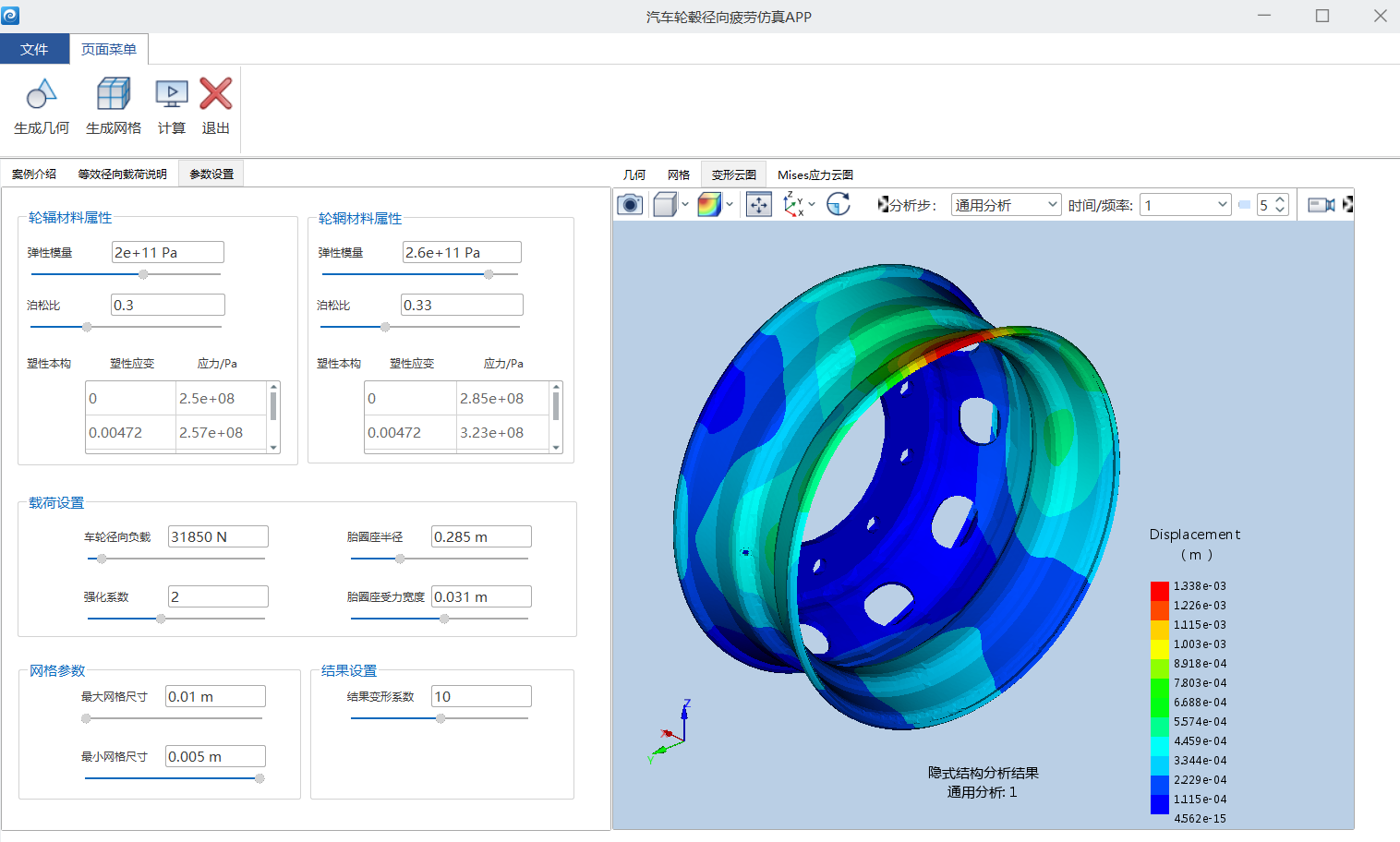
Task: Click toolbar overflow arrow before 分析步
Action: [x=883, y=204]
